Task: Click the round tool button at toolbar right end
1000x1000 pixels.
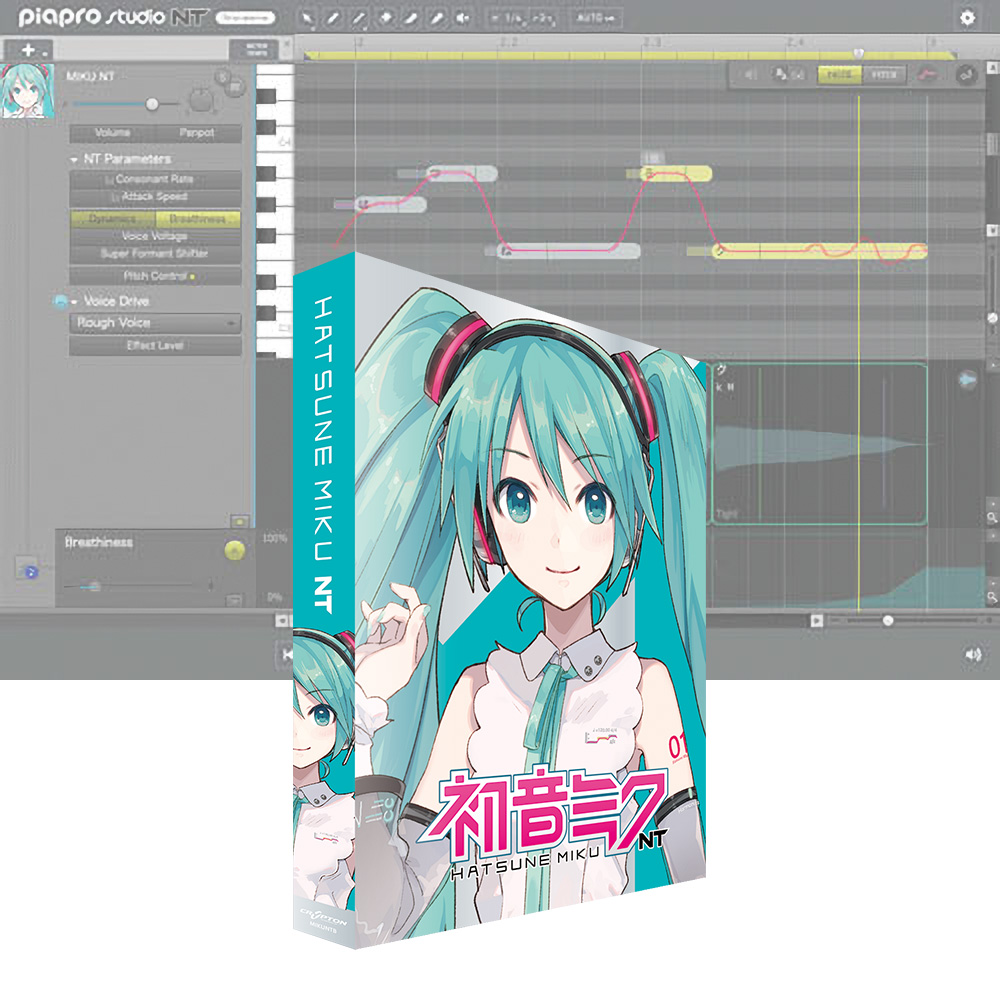Action: pyautogui.click(x=967, y=75)
